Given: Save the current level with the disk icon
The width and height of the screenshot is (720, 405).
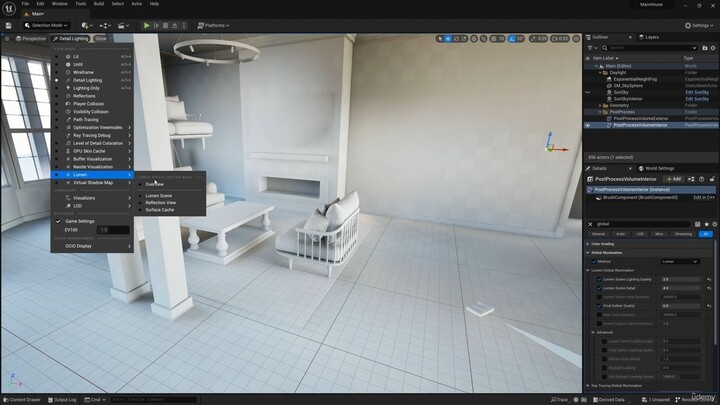Looking at the screenshot, I should pos(8,26).
